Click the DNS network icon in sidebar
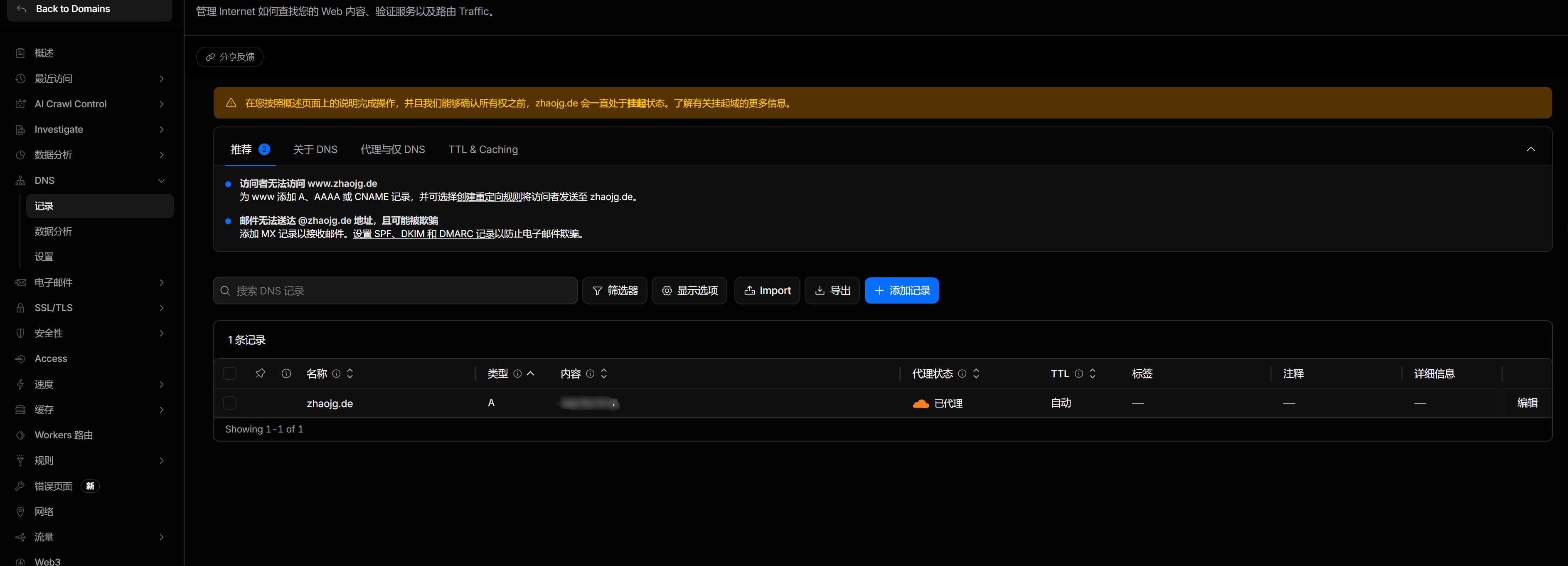The width and height of the screenshot is (1568, 566). [x=21, y=180]
